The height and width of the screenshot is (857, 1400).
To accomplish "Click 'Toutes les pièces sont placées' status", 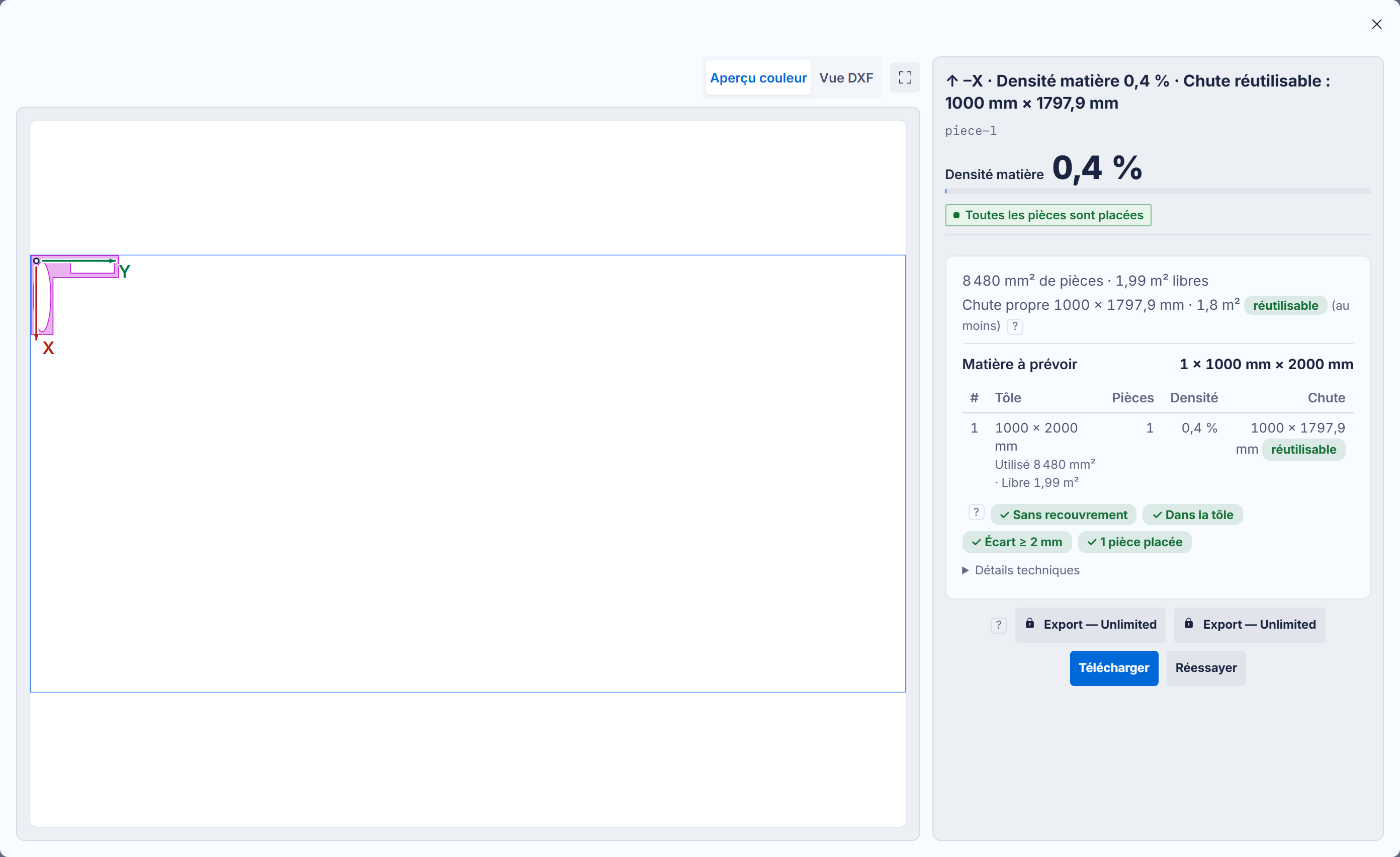I will point(1047,215).
